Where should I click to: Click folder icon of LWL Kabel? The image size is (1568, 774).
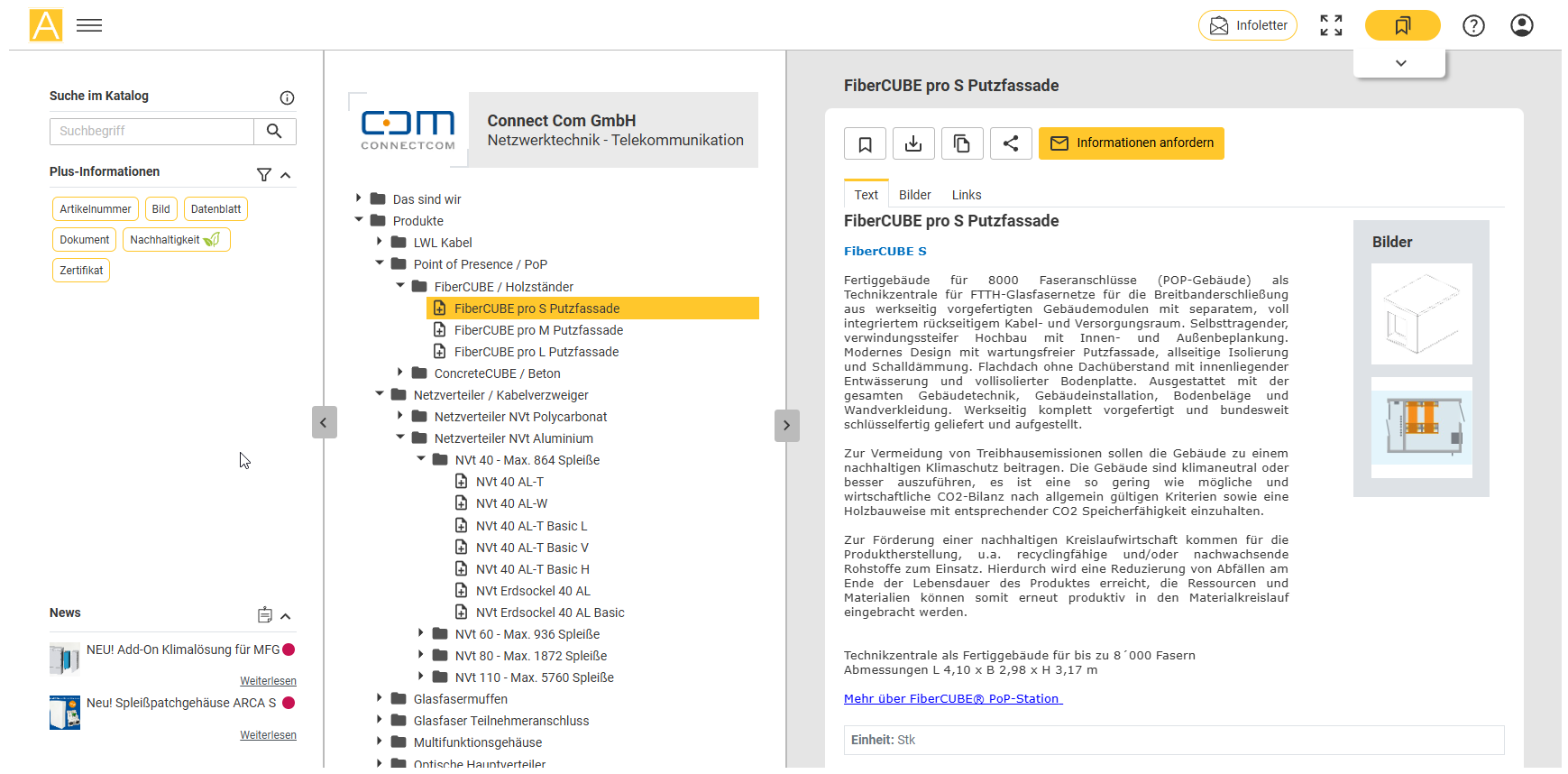click(399, 242)
